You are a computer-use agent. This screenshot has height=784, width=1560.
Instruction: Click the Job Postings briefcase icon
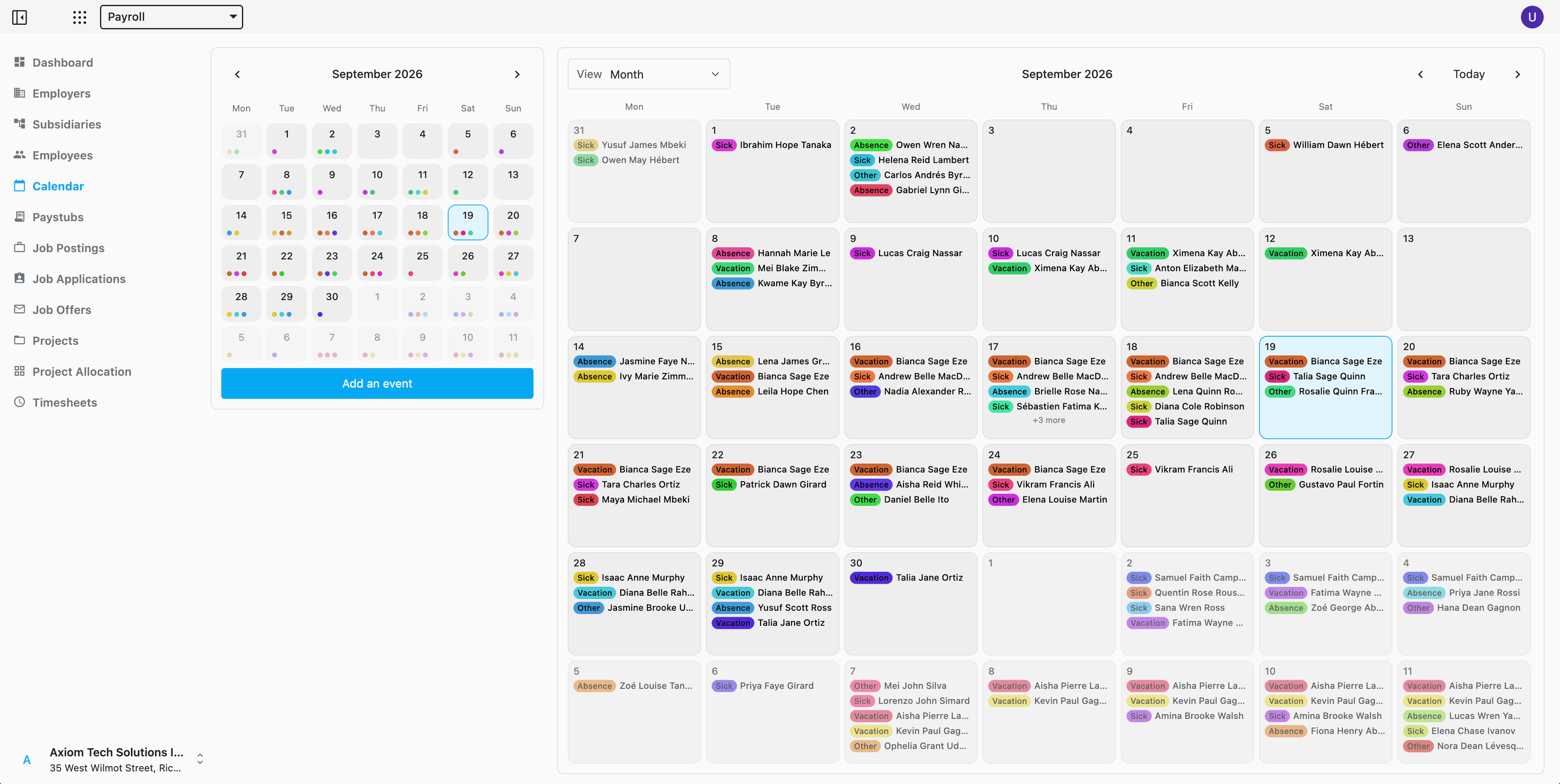click(19, 247)
